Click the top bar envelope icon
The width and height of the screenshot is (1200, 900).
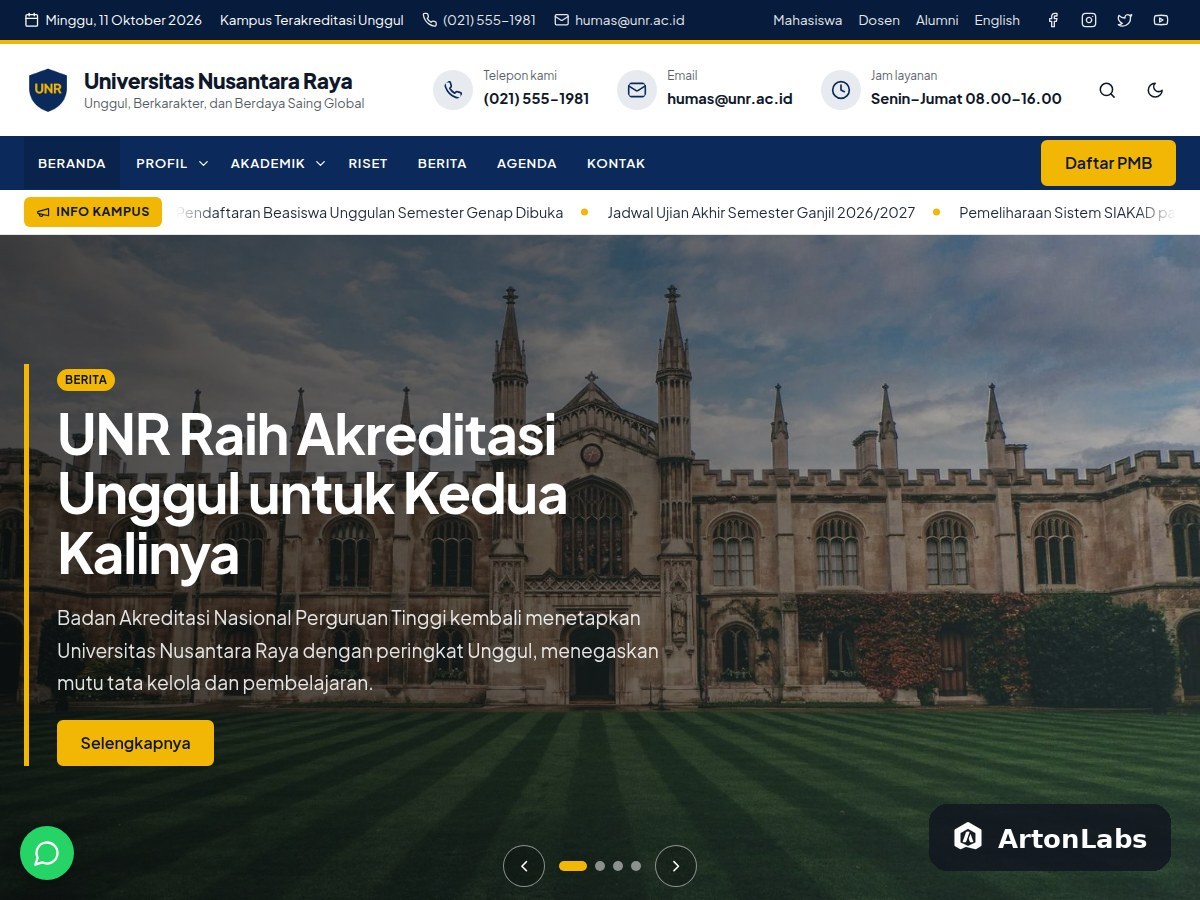tap(562, 20)
